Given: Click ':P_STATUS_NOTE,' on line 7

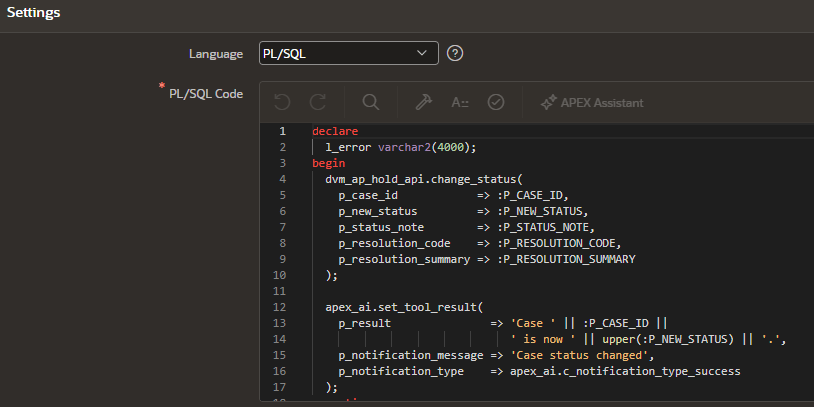Looking at the screenshot, I should [546, 227].
